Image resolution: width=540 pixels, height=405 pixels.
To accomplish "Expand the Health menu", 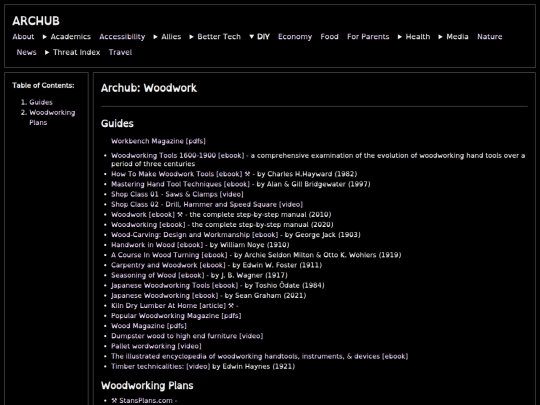I will (414, 37).
